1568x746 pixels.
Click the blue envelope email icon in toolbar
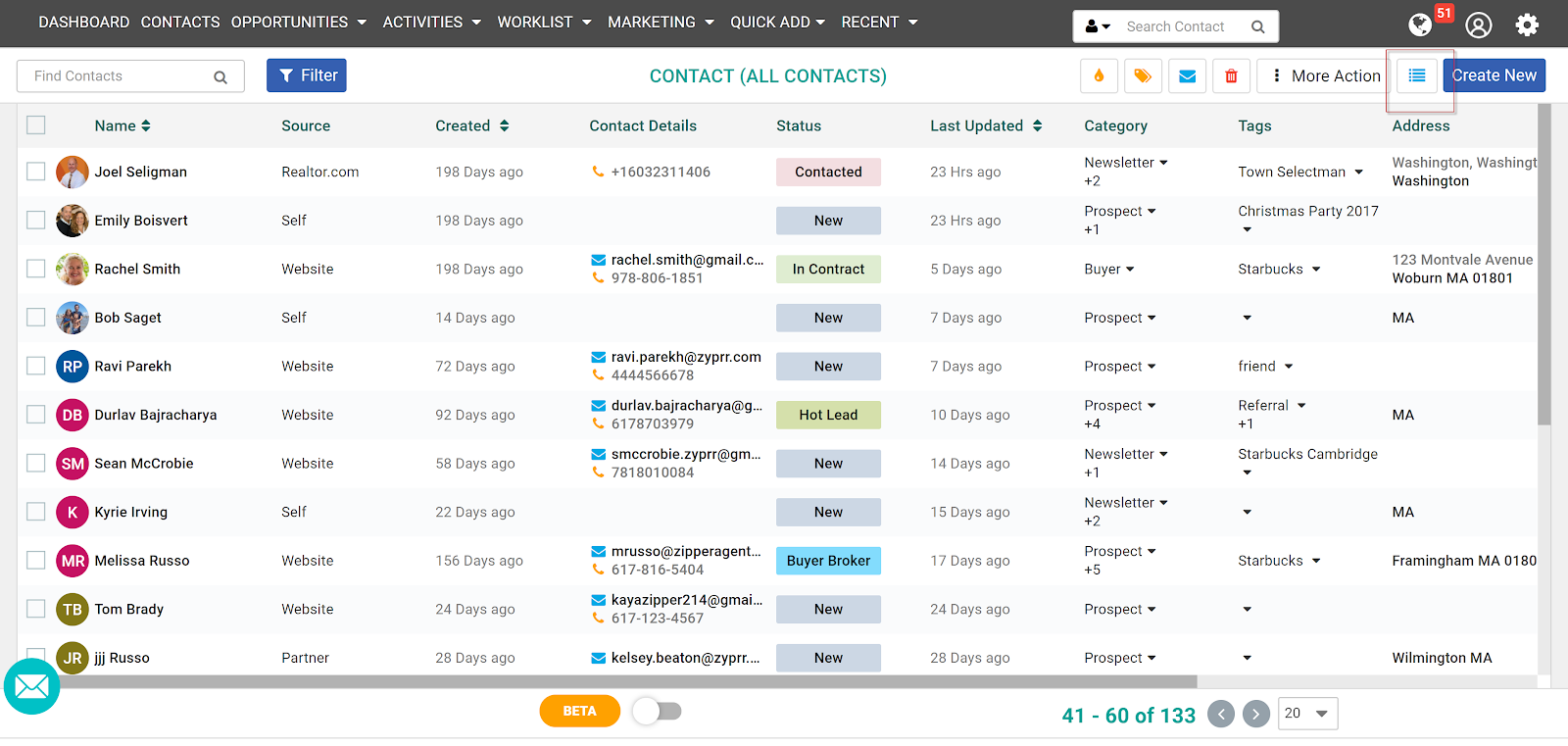point(1187,75)
